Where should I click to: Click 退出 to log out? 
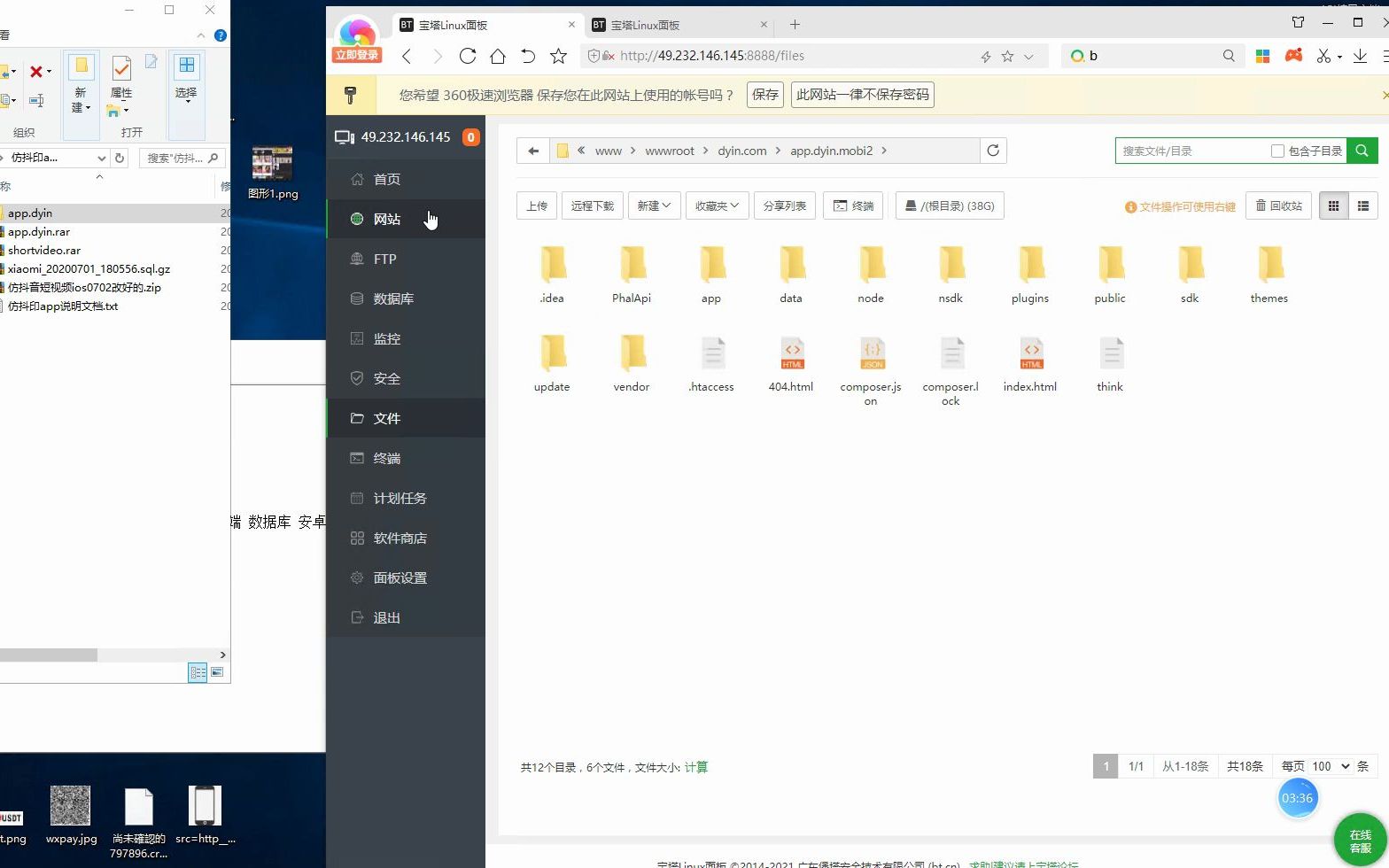click(406, 617)
